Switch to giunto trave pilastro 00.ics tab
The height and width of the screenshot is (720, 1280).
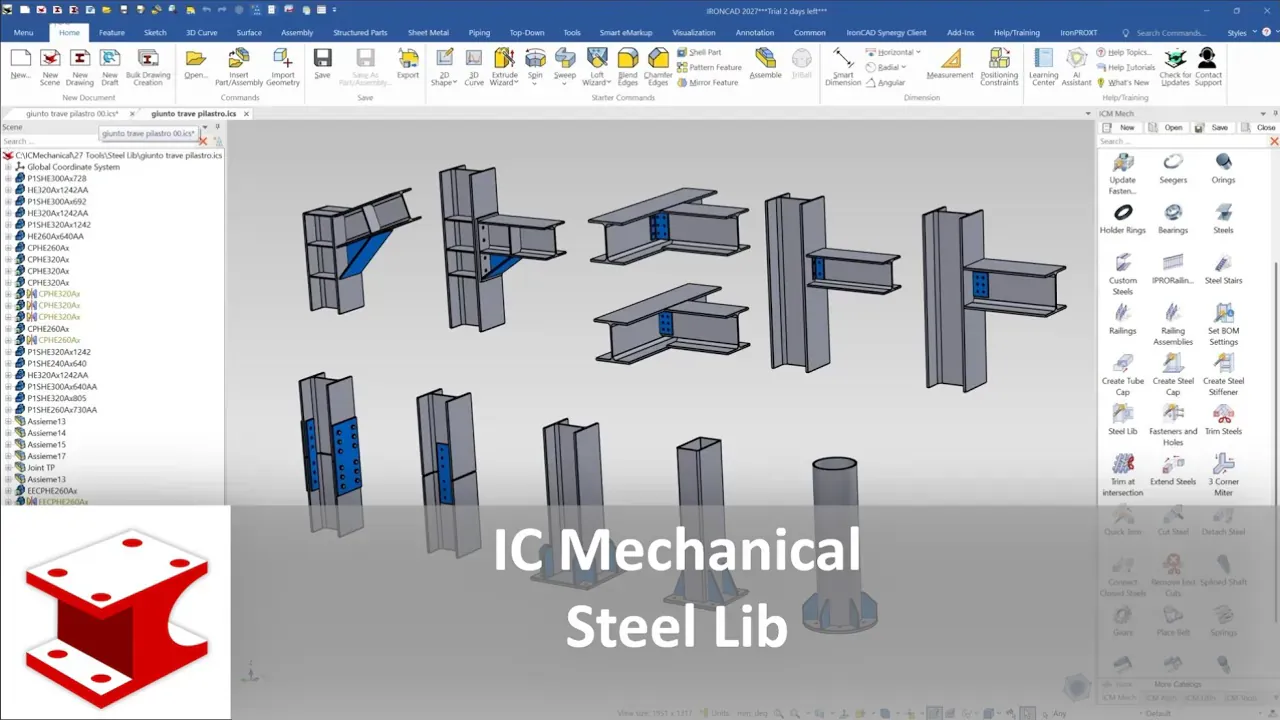[72, 114]
